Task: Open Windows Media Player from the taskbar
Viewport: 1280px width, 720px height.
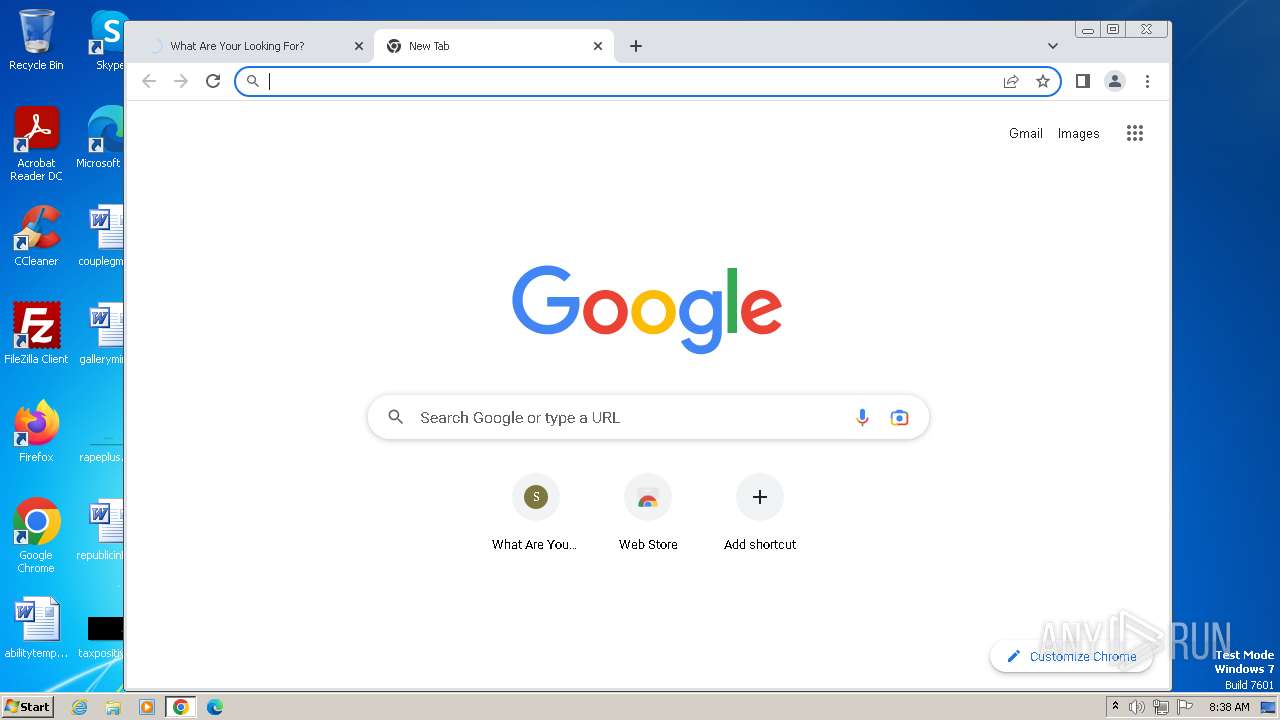Action: point(147,706)
